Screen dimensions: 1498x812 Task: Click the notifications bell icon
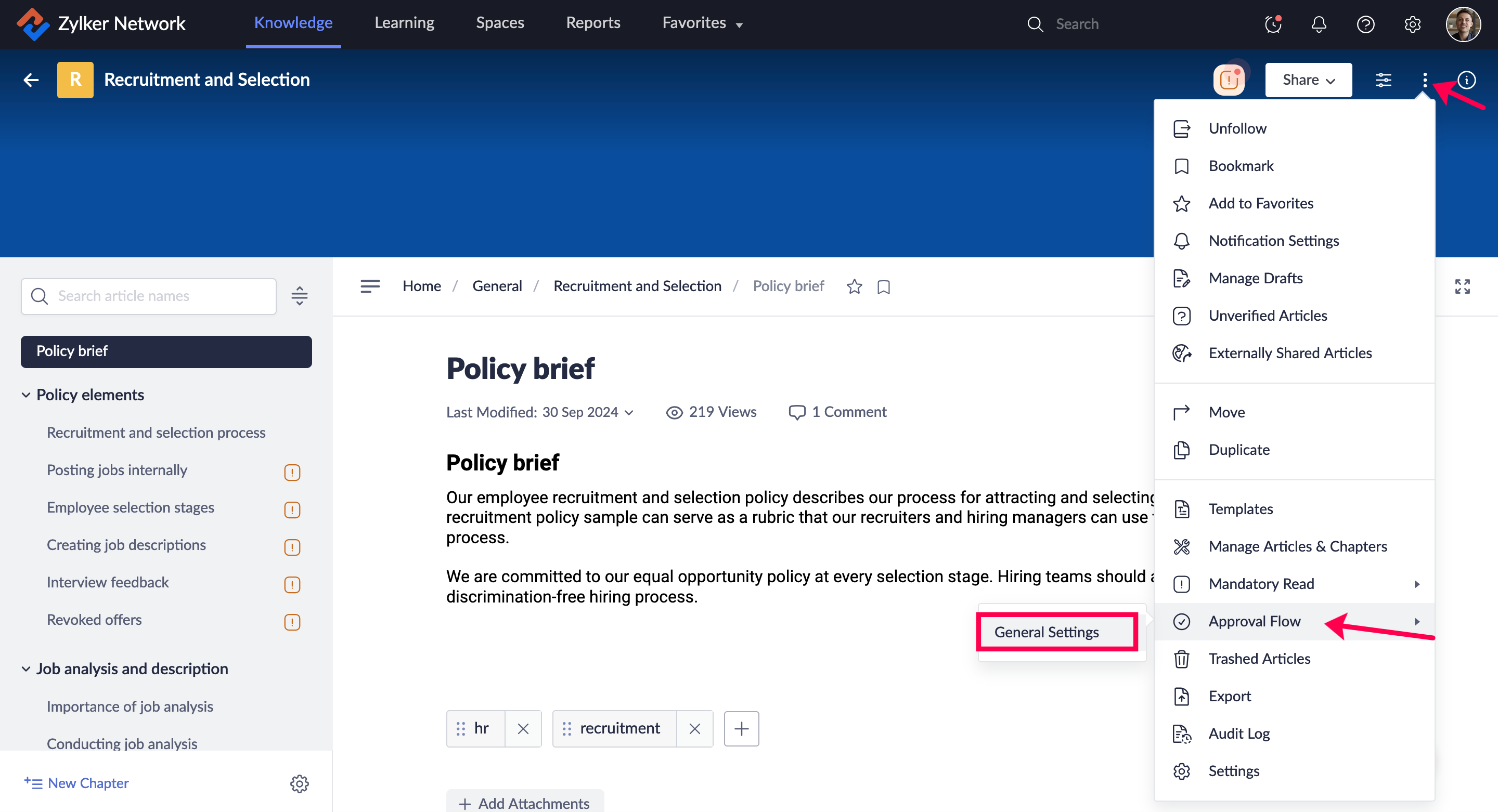1319,24
